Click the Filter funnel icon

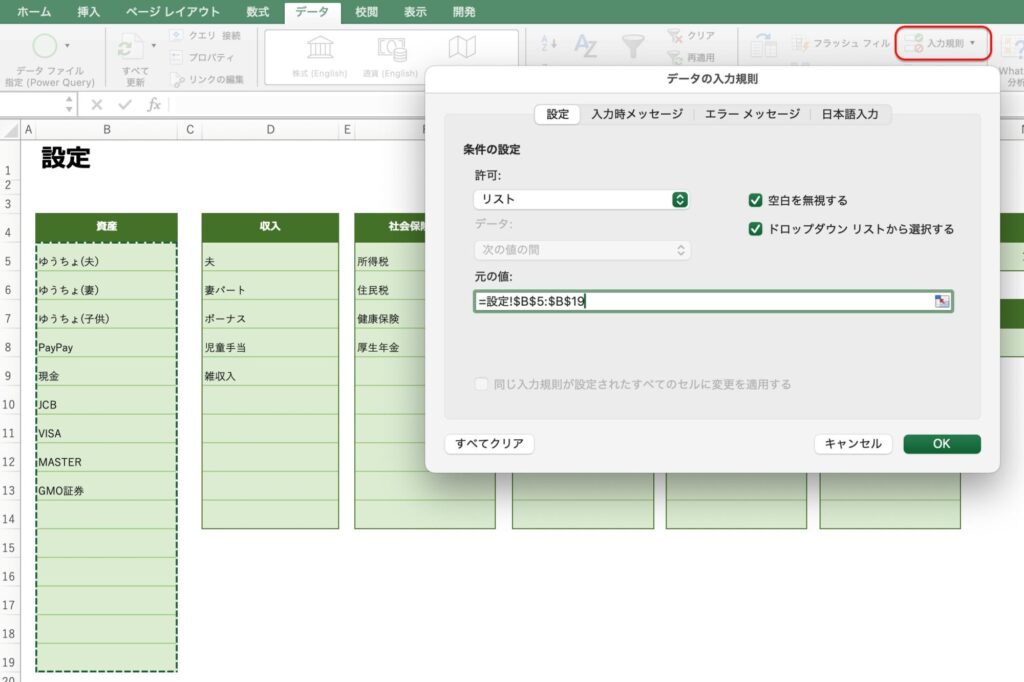point(633,46)
